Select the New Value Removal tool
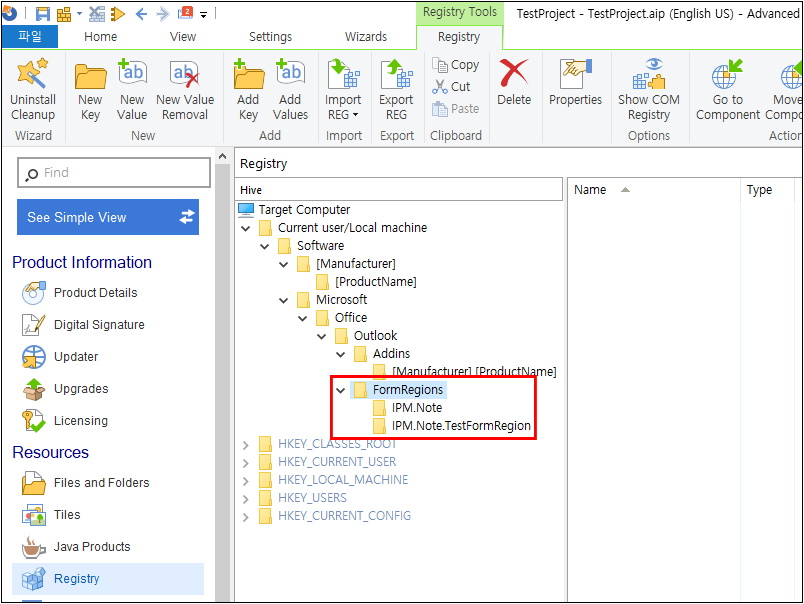804x604 pixels. [x=185, y=90]
